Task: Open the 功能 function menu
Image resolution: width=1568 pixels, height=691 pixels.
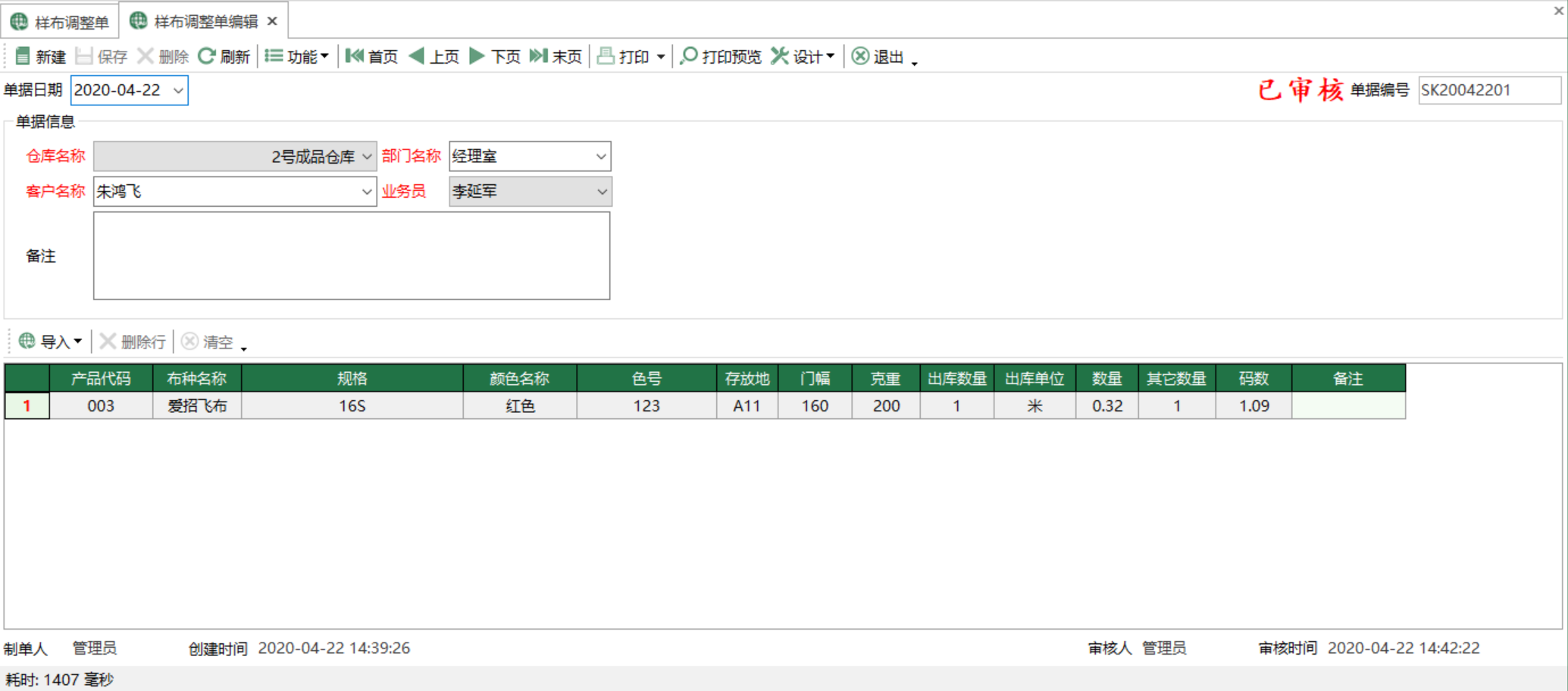Action: (x=296, y=57)
